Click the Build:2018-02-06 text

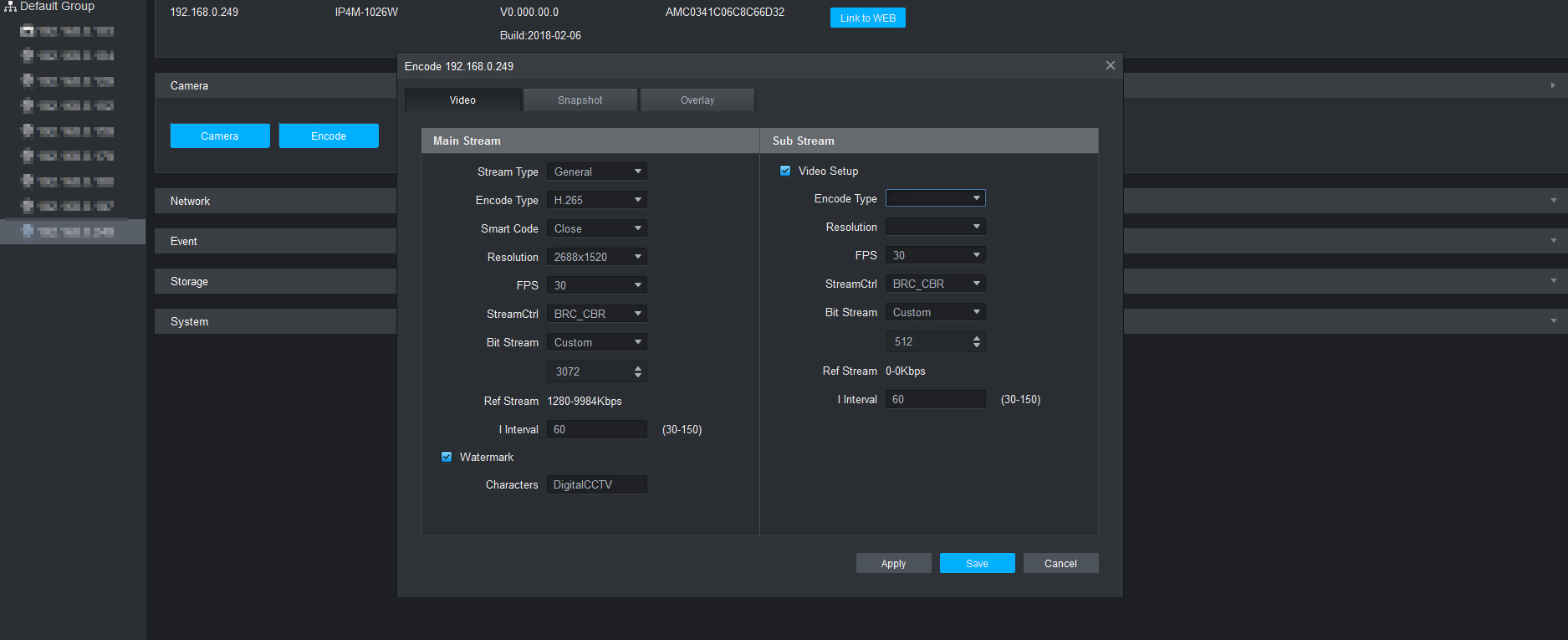pos(540,36)
